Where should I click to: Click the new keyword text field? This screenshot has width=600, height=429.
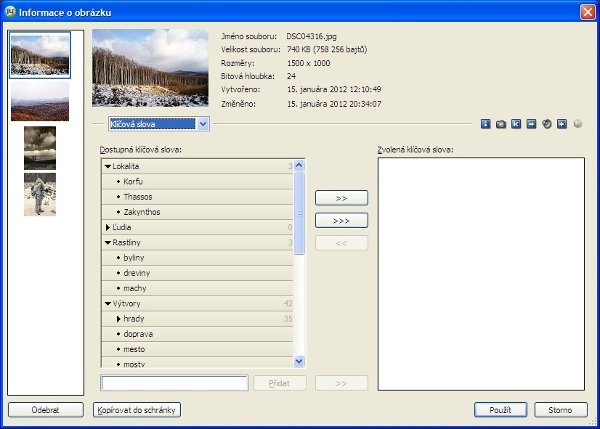click(x=174, y=382)
